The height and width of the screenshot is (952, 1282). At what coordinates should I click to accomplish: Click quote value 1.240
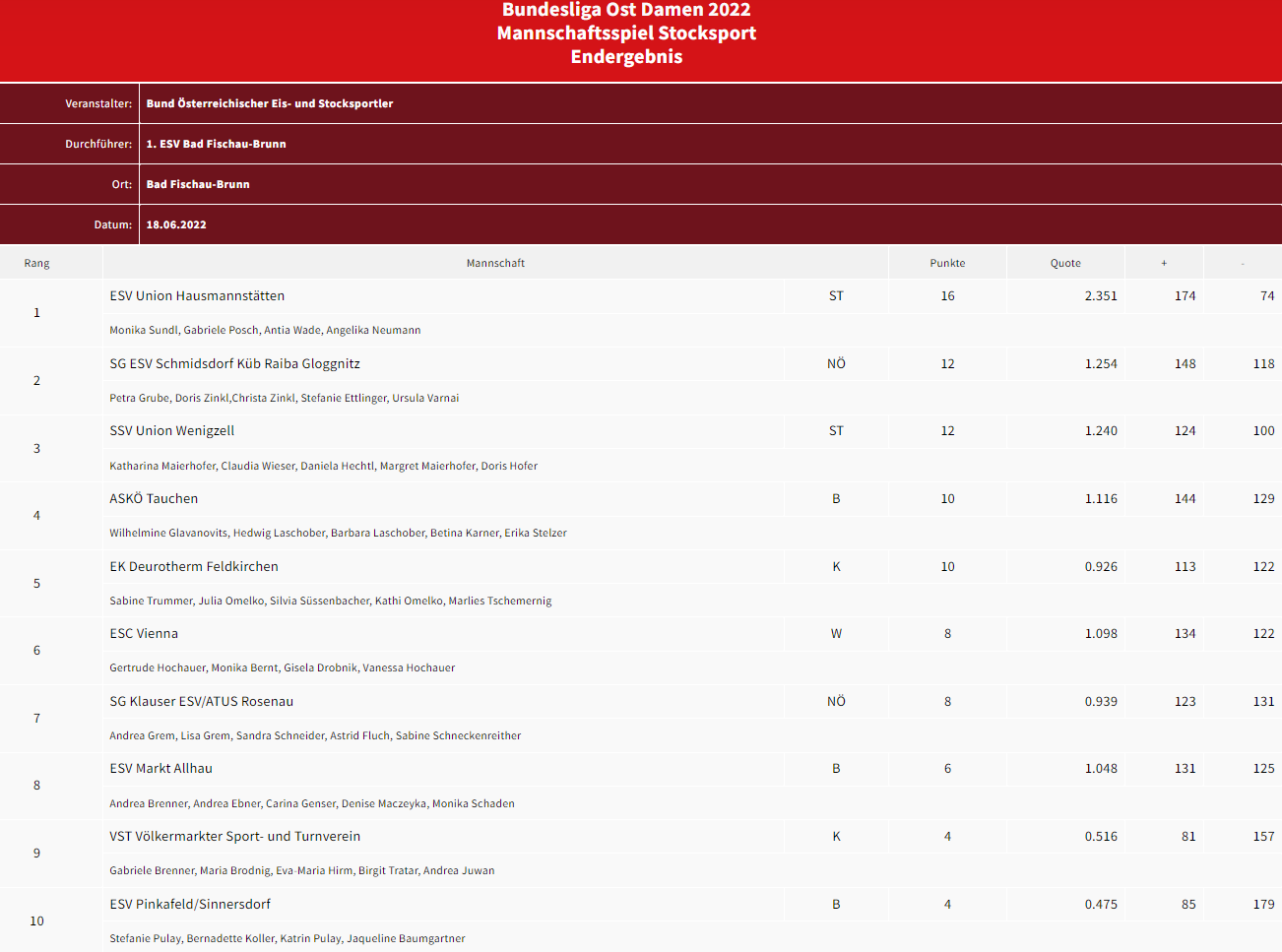[1101, 430]
